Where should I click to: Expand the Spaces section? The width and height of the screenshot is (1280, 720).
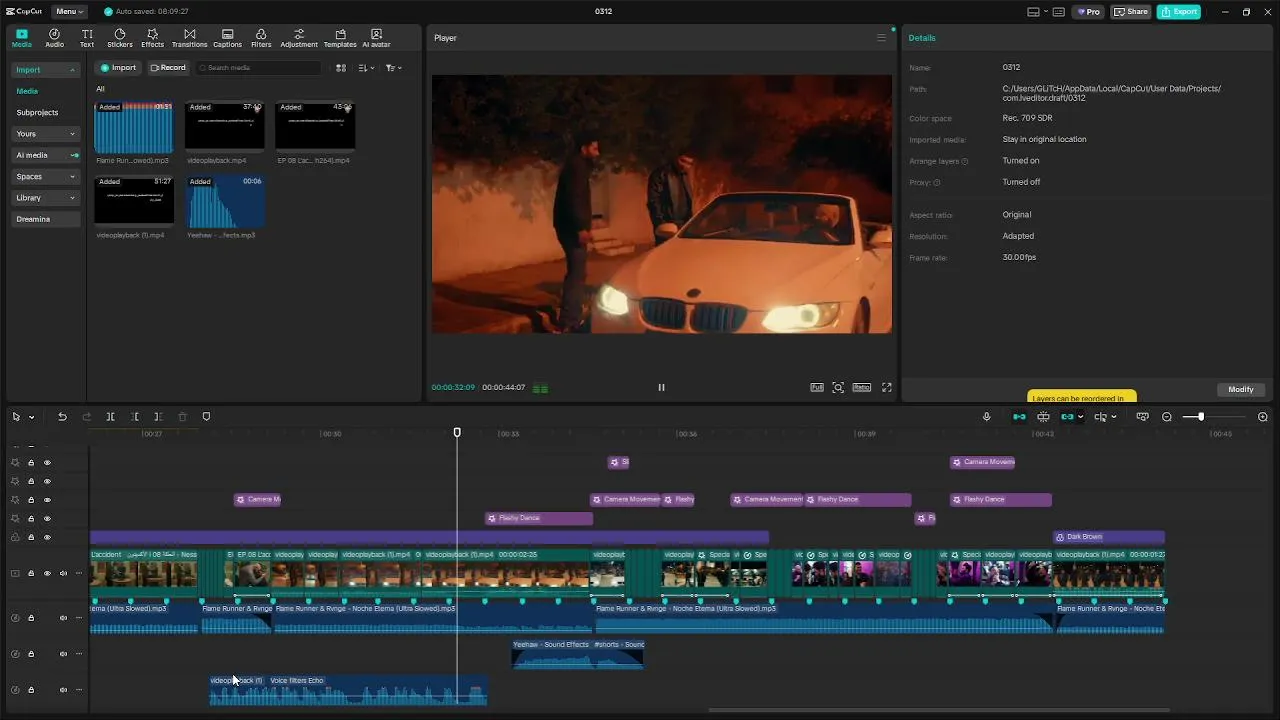(72, 177)
